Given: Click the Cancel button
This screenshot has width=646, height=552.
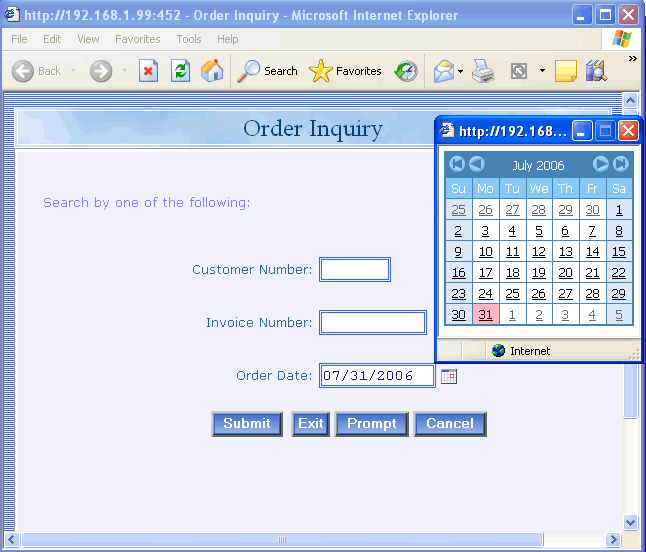Looking at the screenshot, I should [450, 424].
